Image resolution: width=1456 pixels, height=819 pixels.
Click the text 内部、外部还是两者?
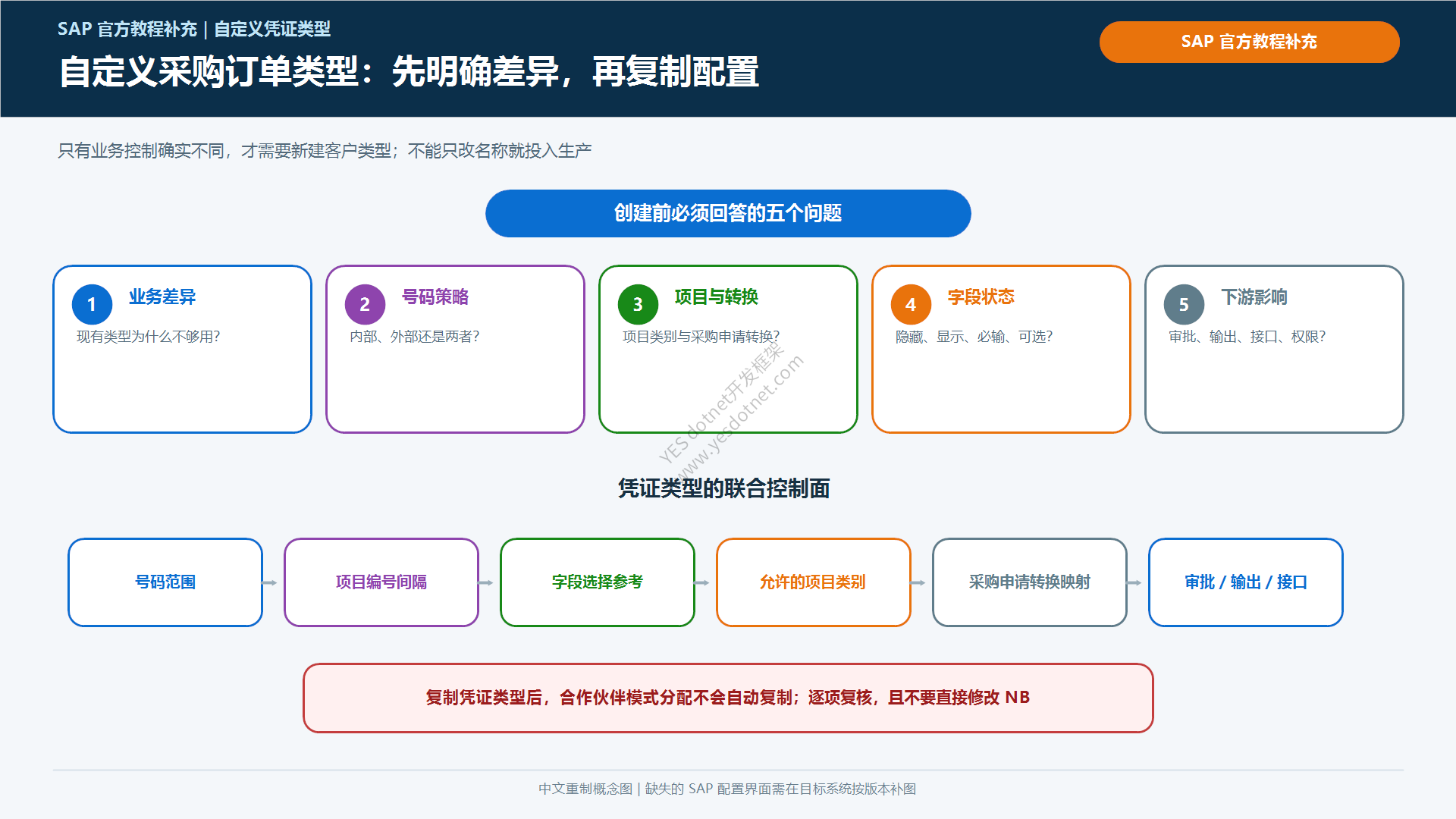coord(415,337)
